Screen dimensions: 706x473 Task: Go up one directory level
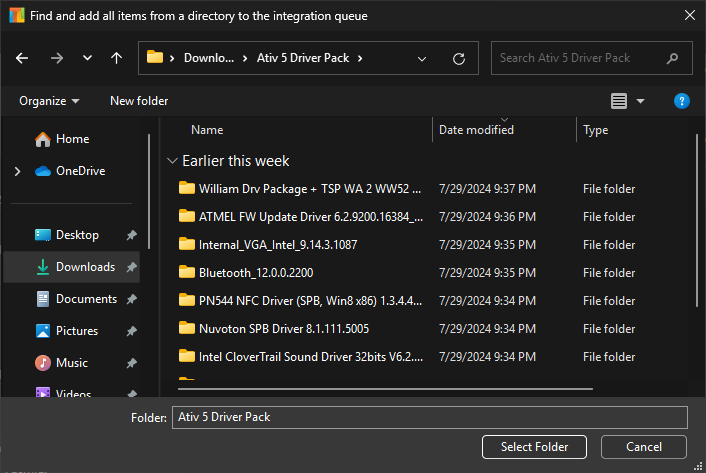point(116,58)
